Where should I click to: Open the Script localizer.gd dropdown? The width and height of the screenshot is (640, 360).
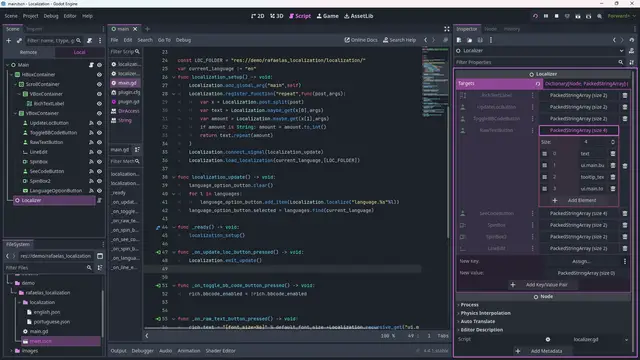tap(626, 340)
